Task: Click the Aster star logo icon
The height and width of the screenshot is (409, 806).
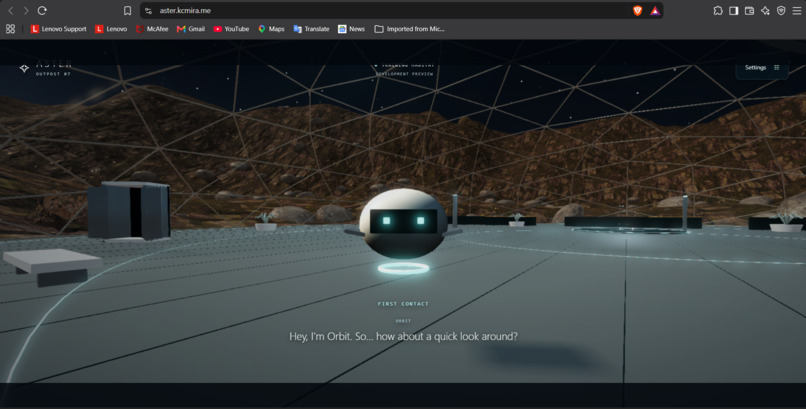Action: (24, 68)
